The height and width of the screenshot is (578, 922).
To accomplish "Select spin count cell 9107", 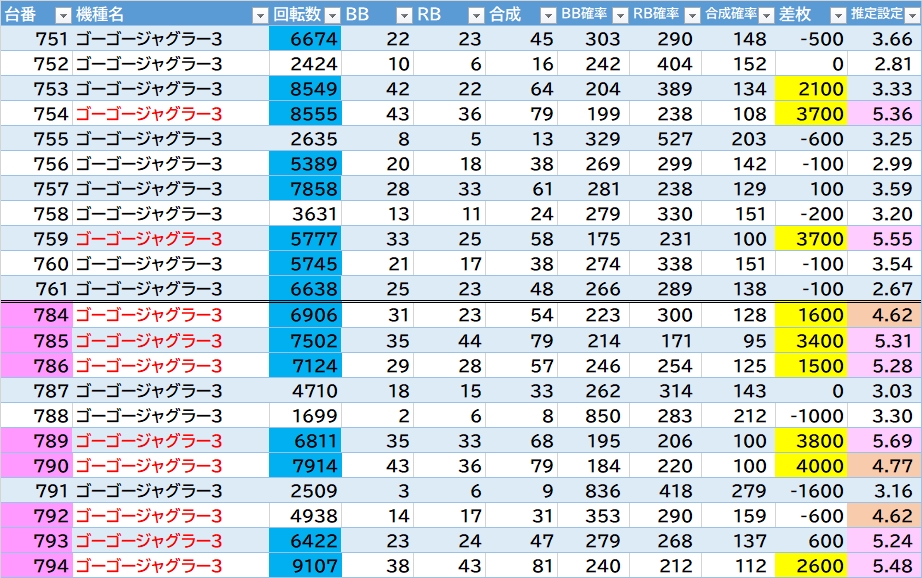I will click(305, 566).
